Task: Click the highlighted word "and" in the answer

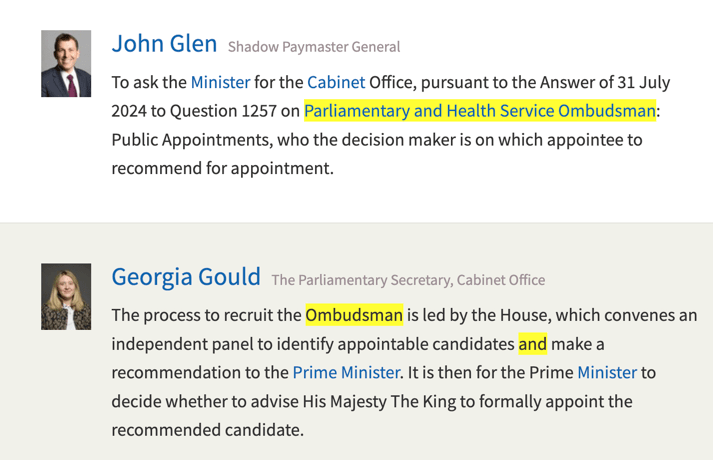Action: [533, 344]
